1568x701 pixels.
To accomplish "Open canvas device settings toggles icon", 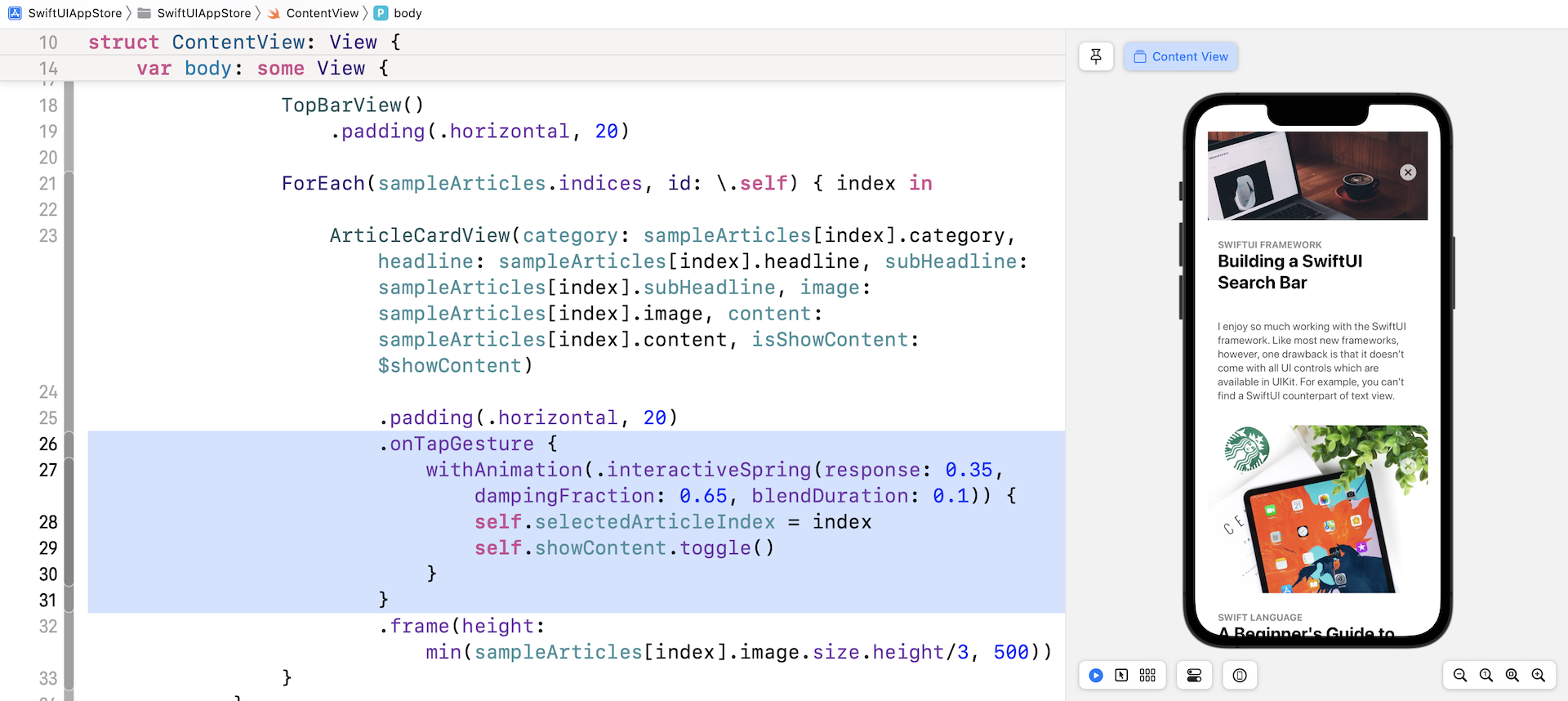I will 1194,675.
